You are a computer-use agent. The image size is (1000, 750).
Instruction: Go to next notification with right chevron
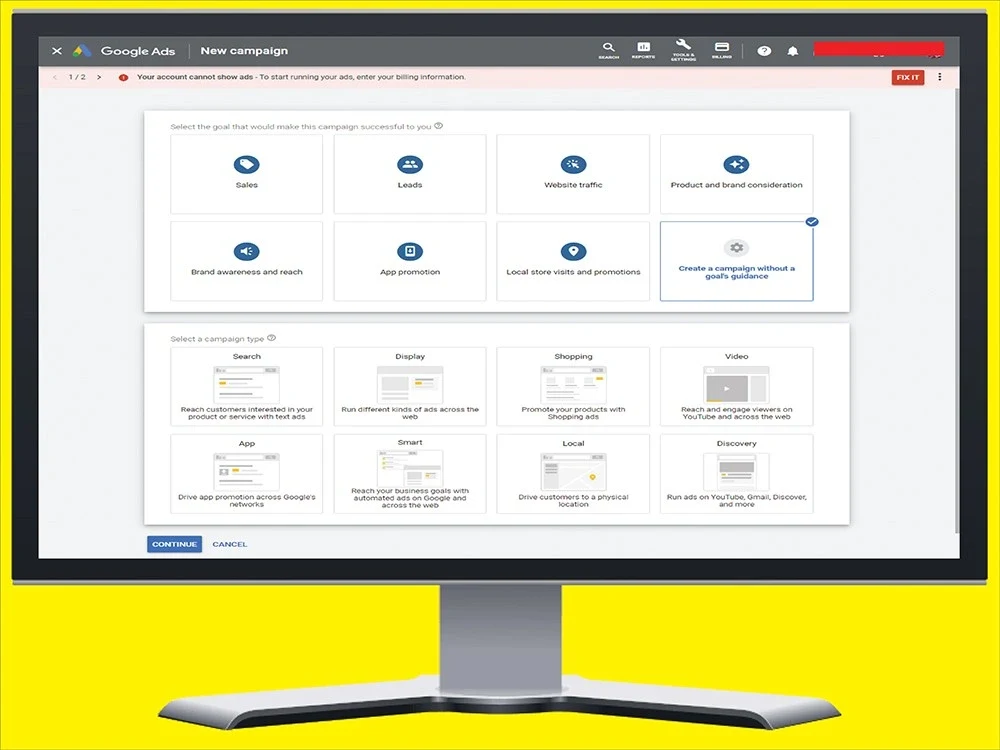(99, 77)
